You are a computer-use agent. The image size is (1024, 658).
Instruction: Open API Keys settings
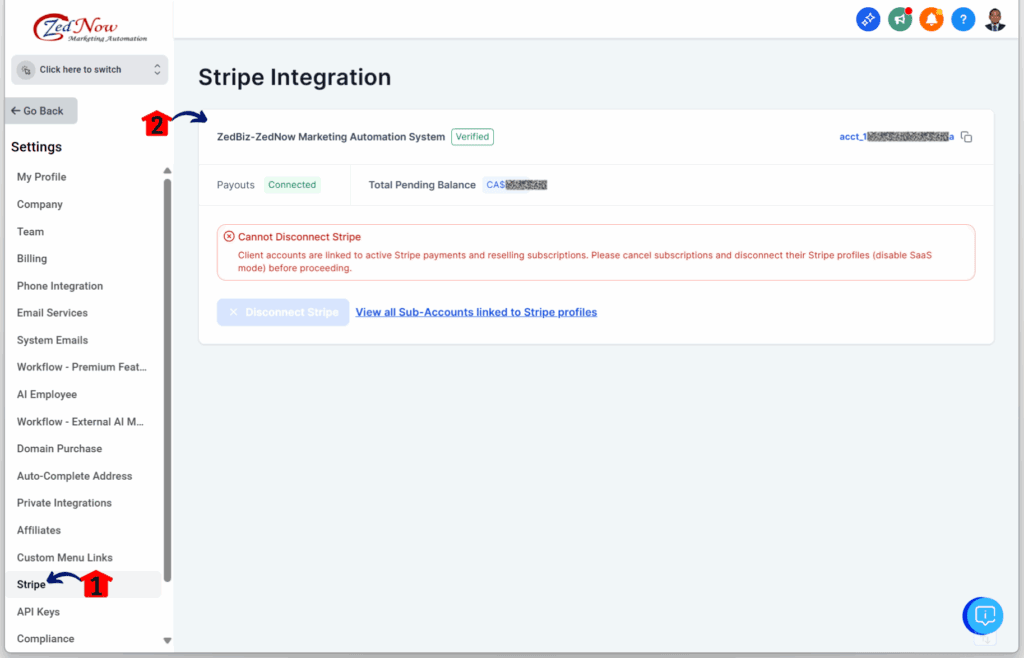coord(39,612)
